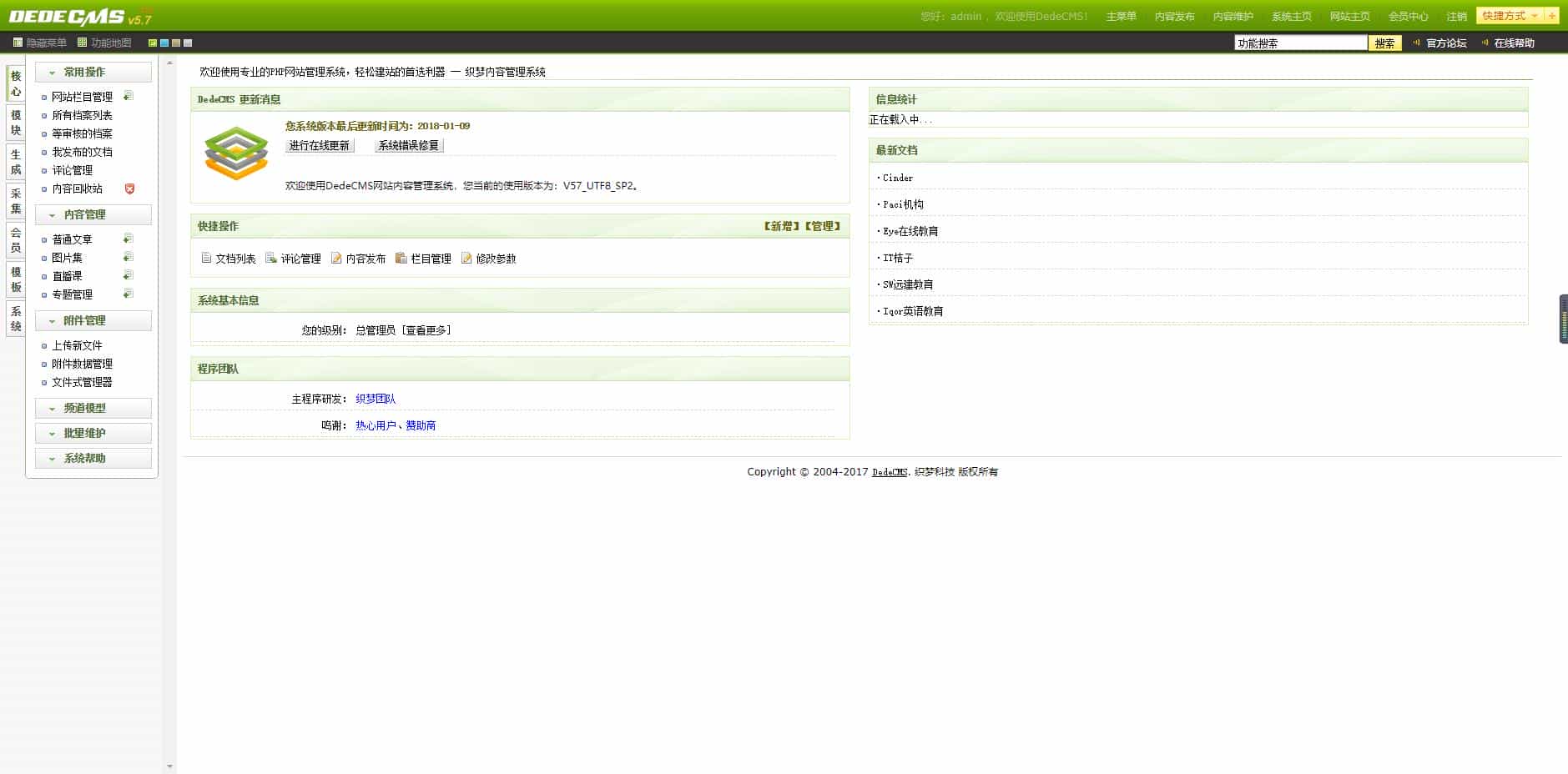This screenshot has width=1568, height=774.
Task: Click the add icon next to 专题管理
Action: pos(129,294)
